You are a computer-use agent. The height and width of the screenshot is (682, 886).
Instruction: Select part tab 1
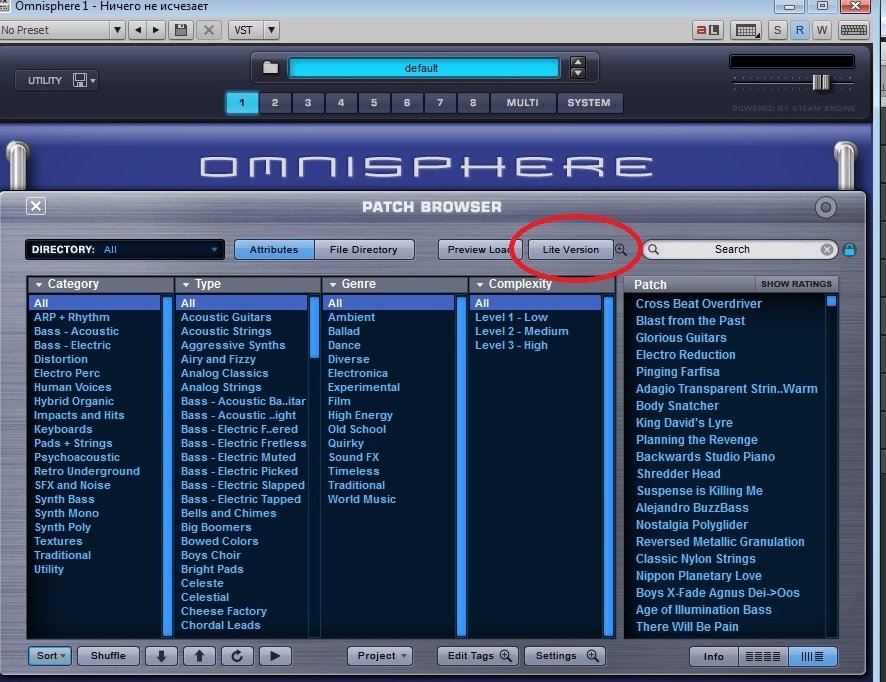[x=242, y=103]
